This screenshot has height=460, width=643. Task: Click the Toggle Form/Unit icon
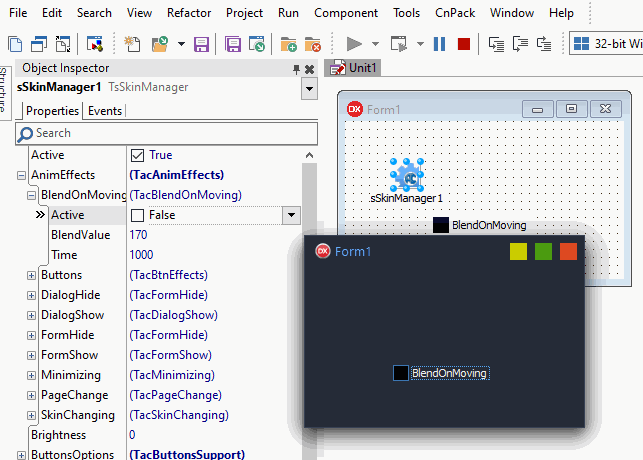pyautogui.click(x=63, y=44)
